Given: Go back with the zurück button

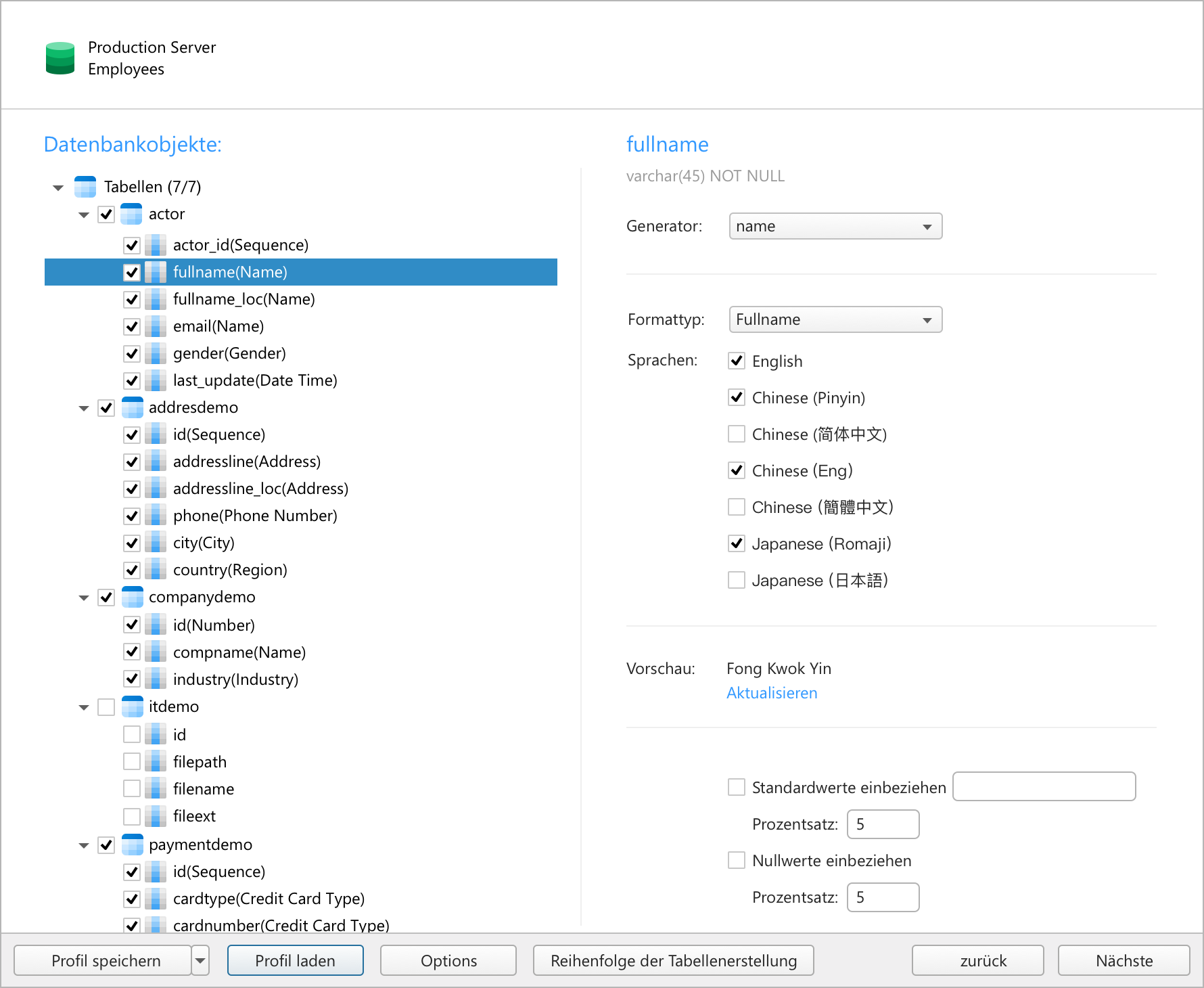Looking at the screenshot, I should [978, 960].
